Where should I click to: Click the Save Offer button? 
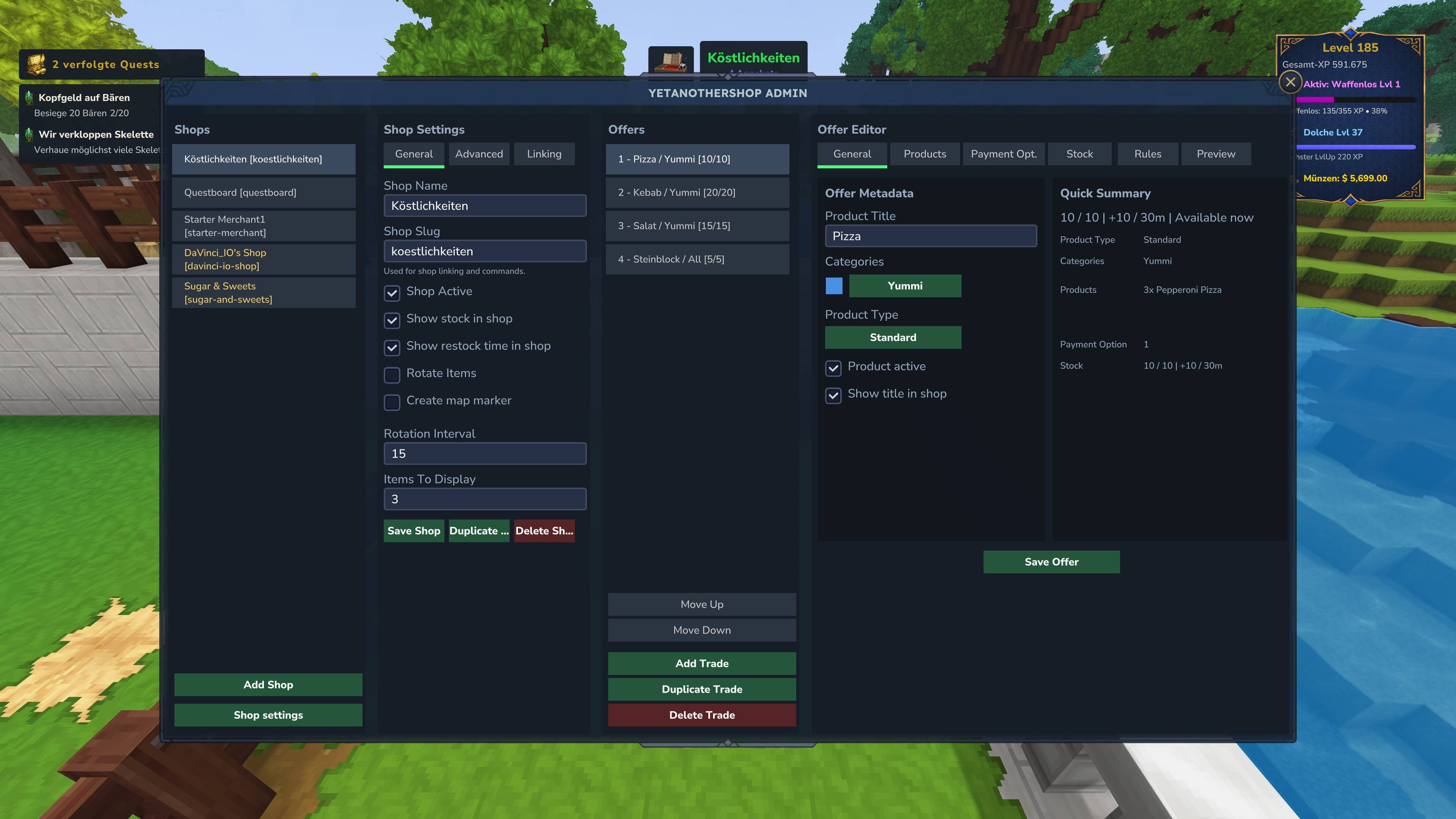click(x=1051, y=562)
